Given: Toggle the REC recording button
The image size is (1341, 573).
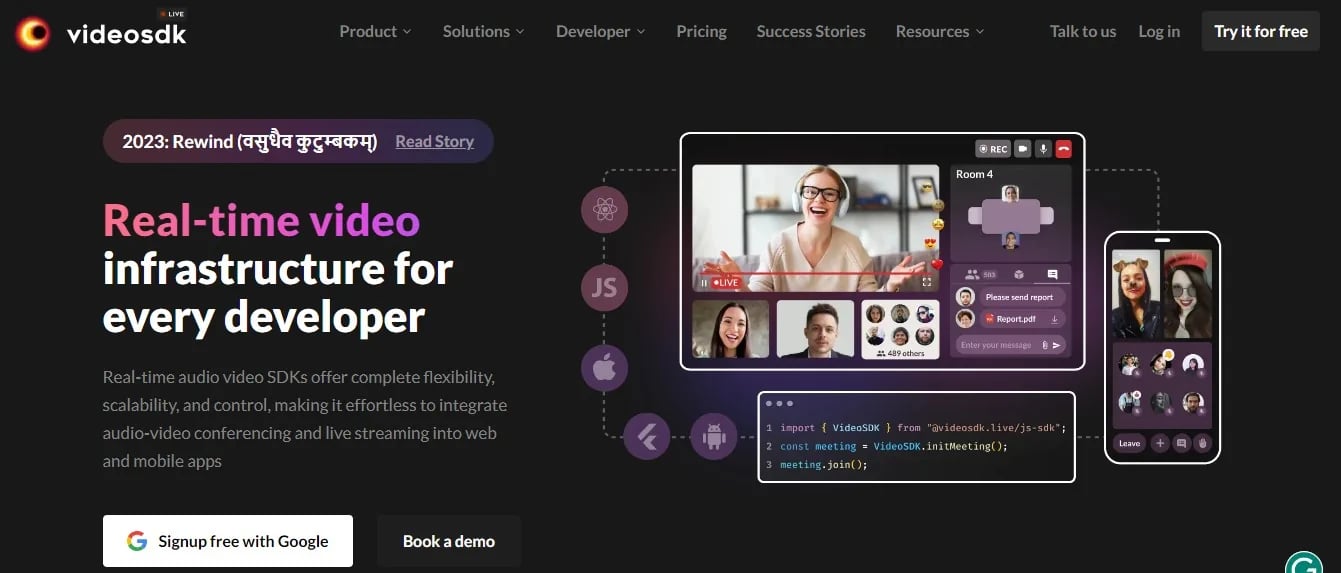Looking at the screenshot, I should (x=993, y=149).
